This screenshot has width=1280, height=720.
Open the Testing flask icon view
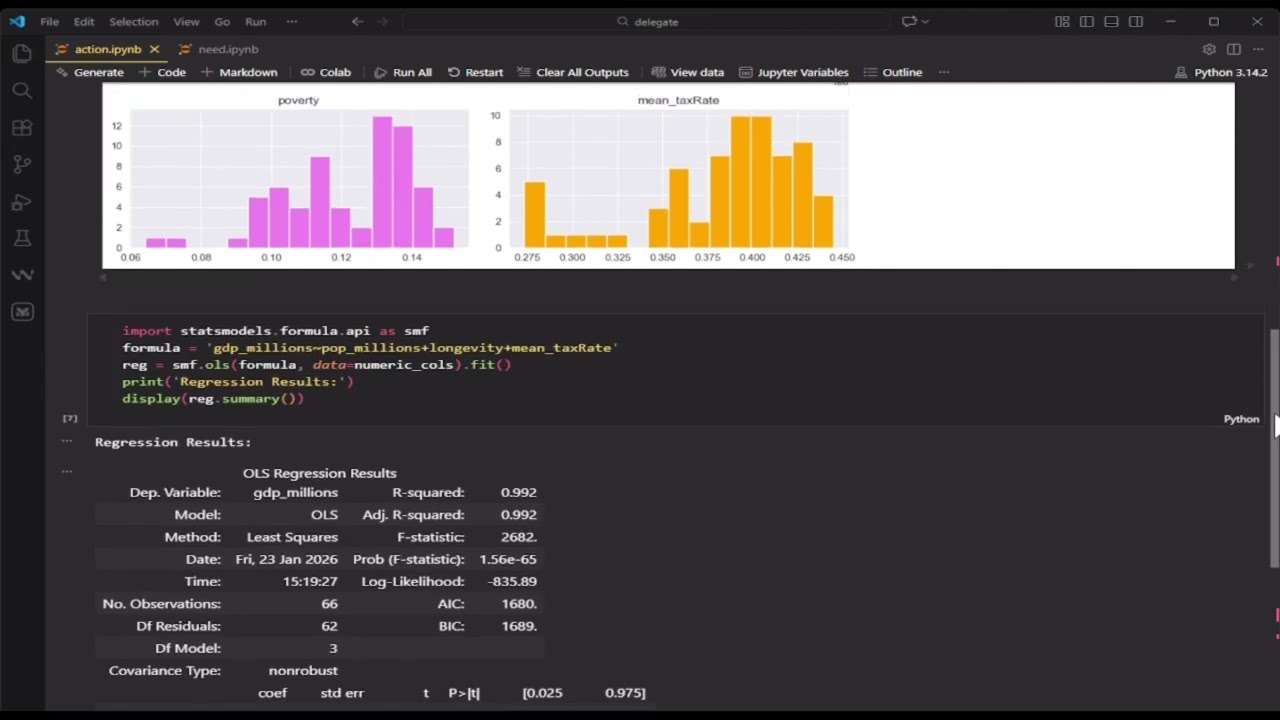click(22, 238)
